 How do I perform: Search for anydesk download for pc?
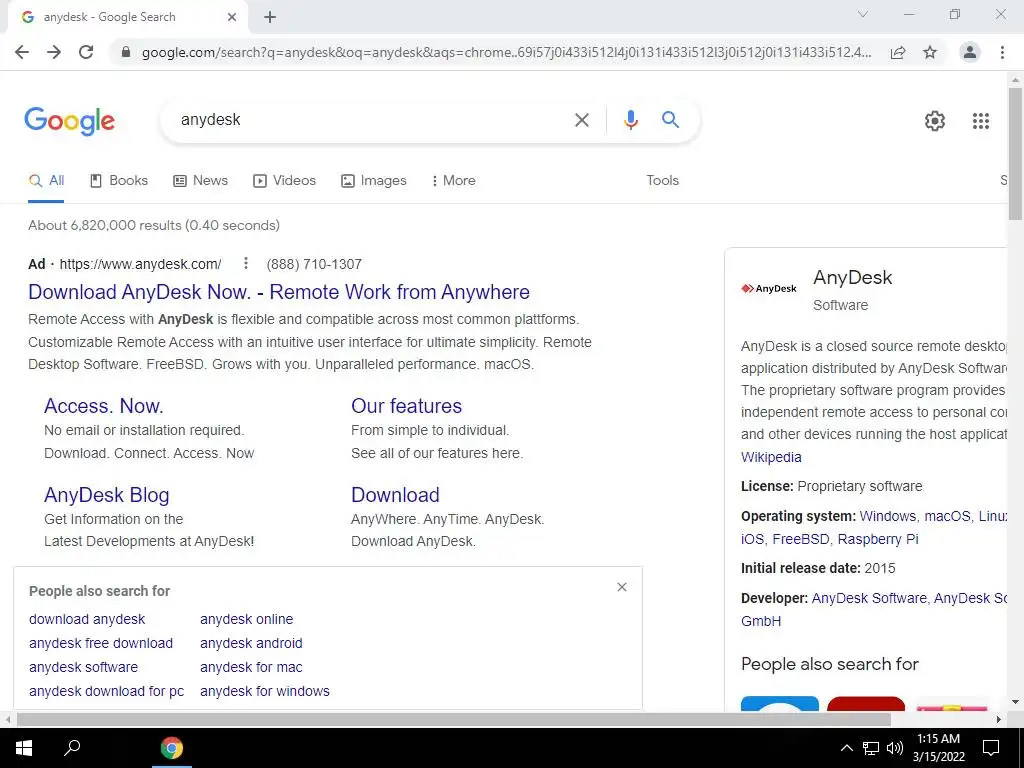click(106, 691)
